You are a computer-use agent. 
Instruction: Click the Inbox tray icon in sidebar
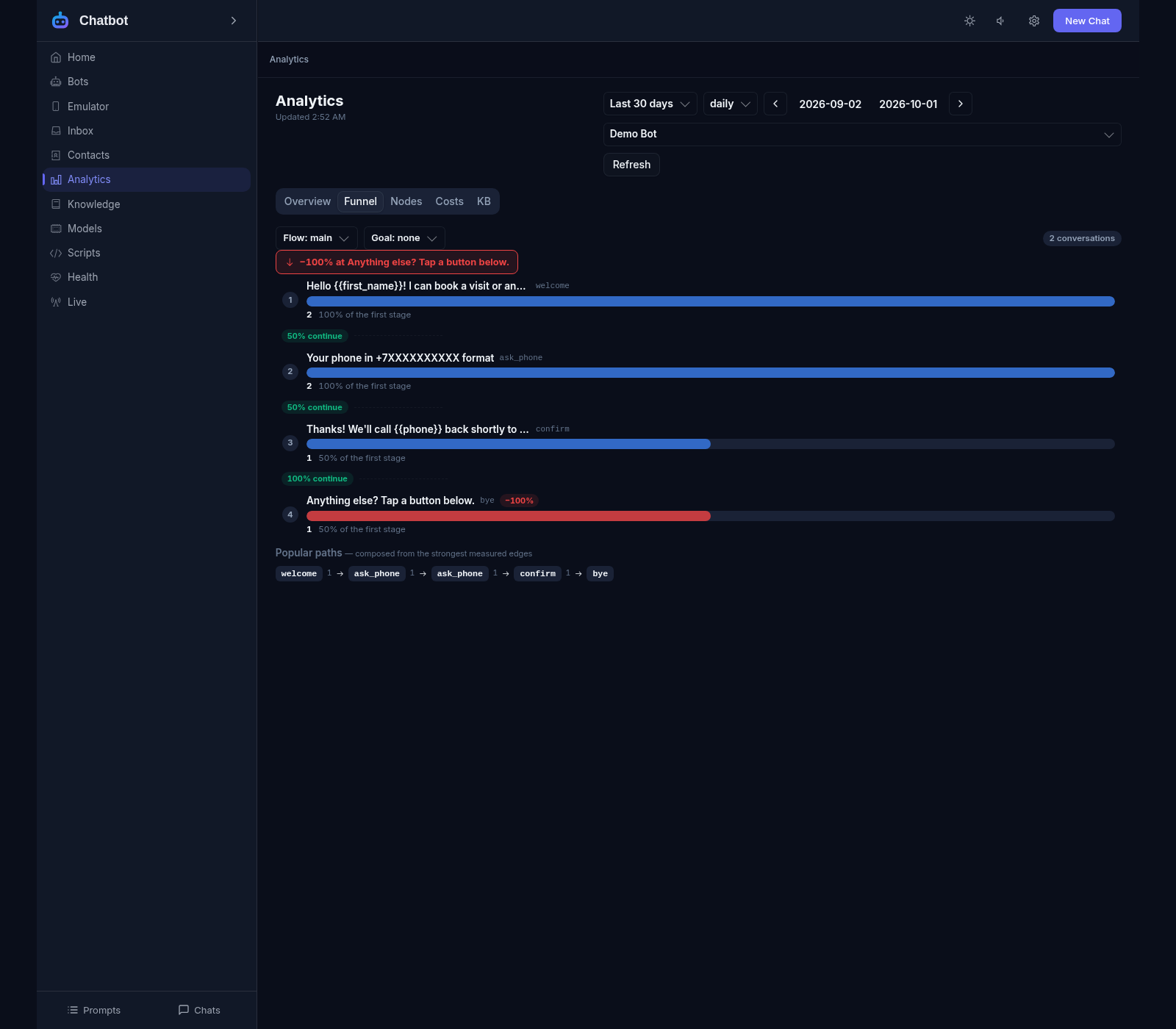pyautogui.click(x=56, y=131)
